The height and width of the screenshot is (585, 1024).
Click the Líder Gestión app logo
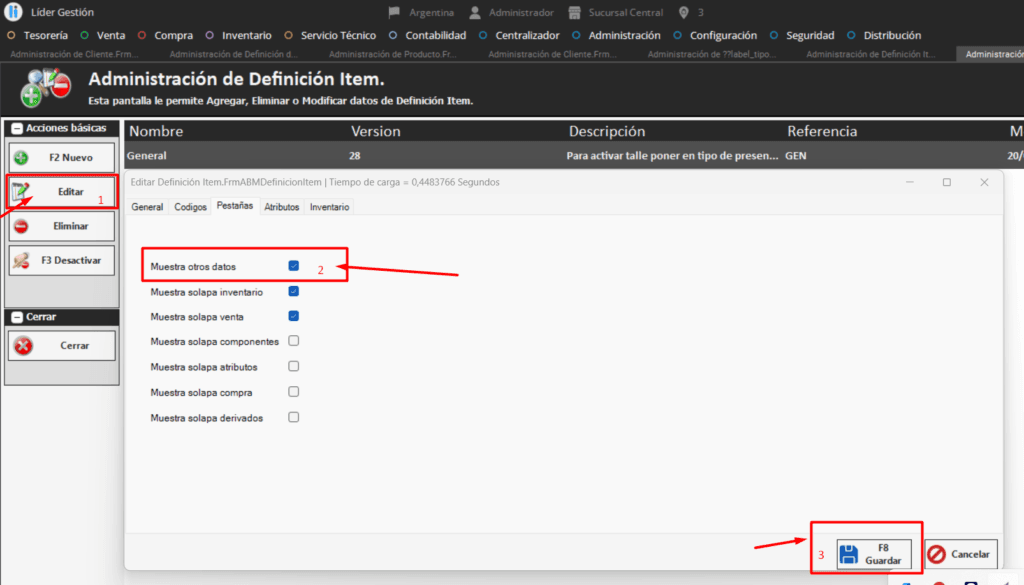[x=14, y=12]
